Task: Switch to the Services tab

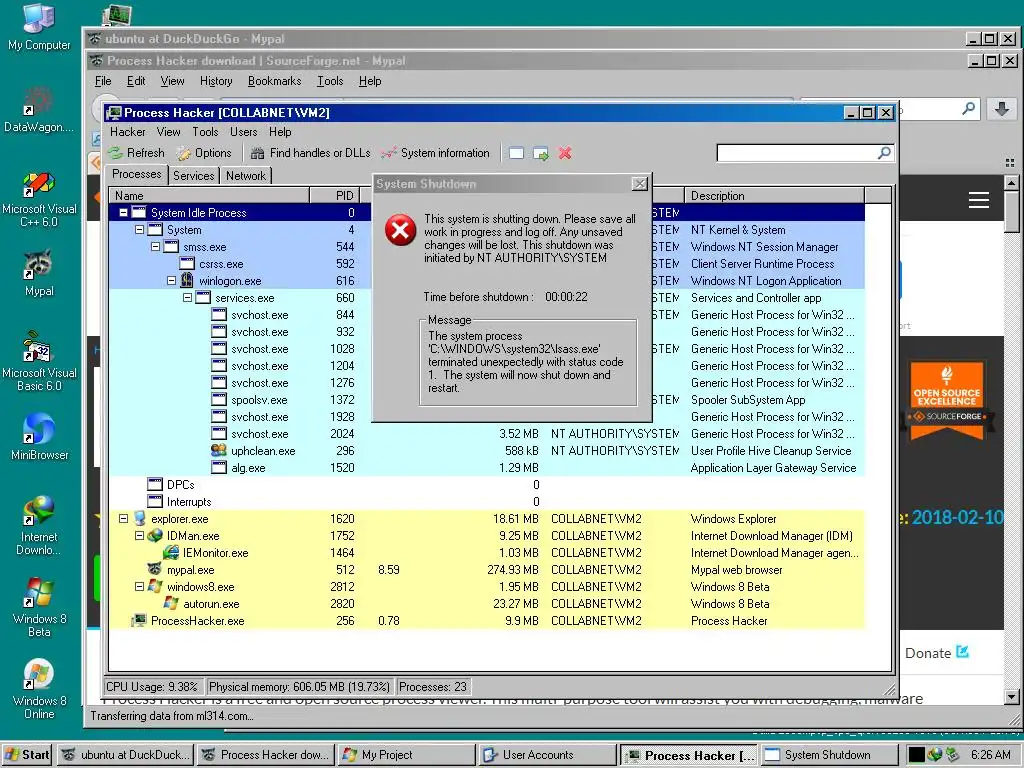Action: [193, 176]
